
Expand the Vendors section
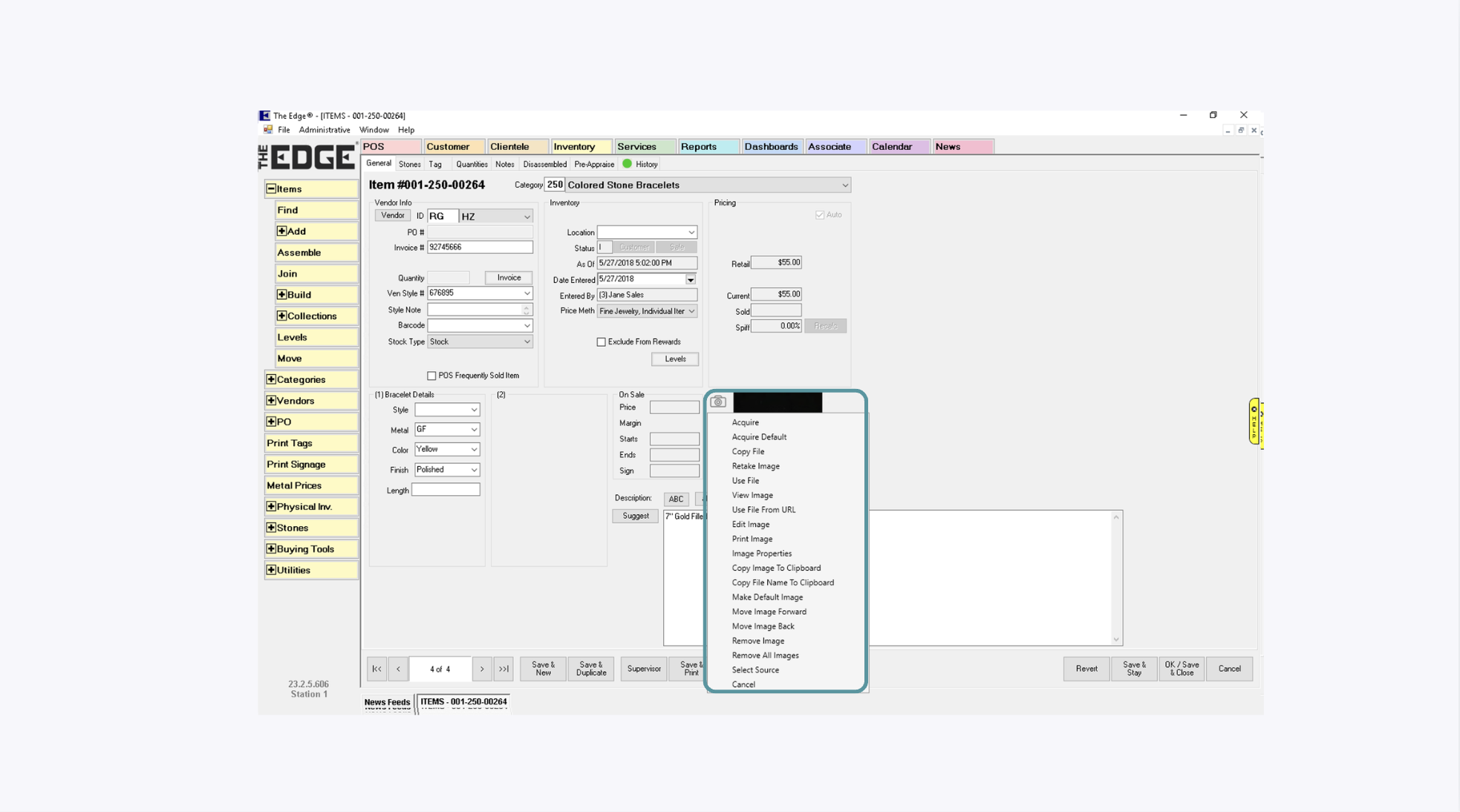click(x=271, y=401)
